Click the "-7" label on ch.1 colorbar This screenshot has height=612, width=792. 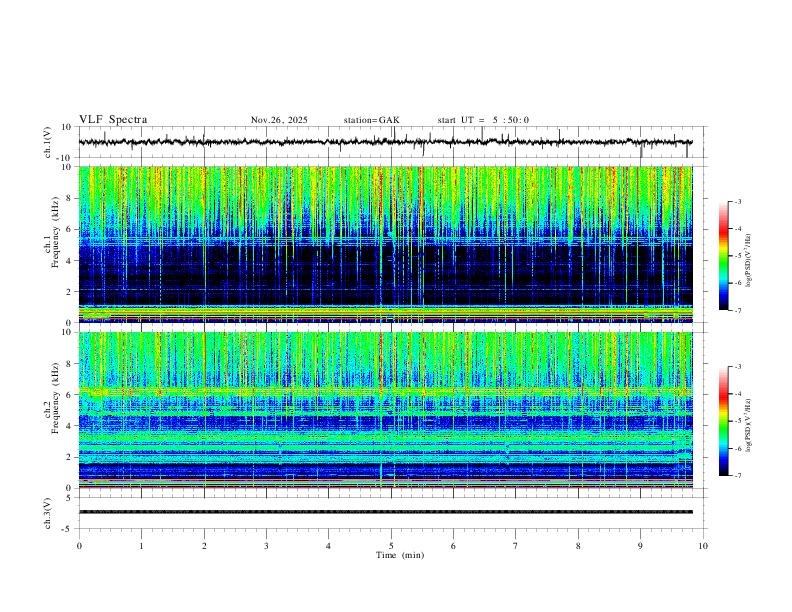737,310
